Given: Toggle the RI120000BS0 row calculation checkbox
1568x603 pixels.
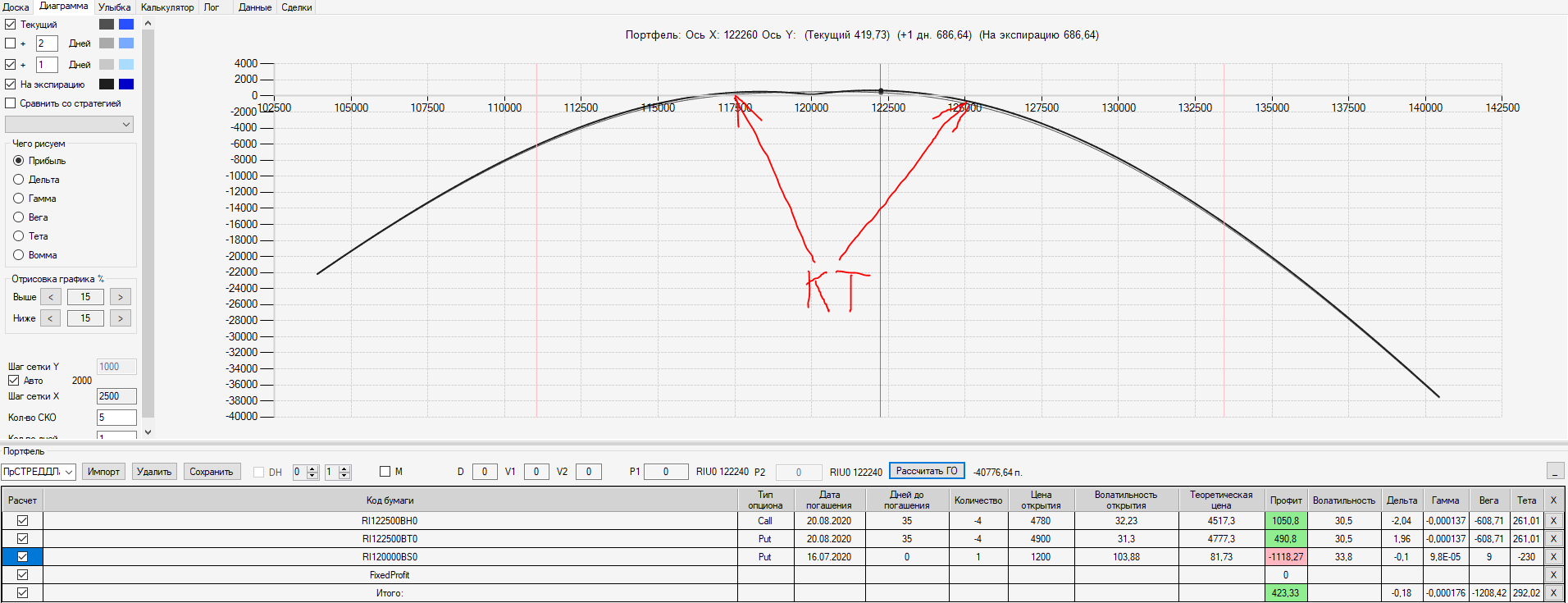Looking at the screenshot, I should (x=23, y=557).
